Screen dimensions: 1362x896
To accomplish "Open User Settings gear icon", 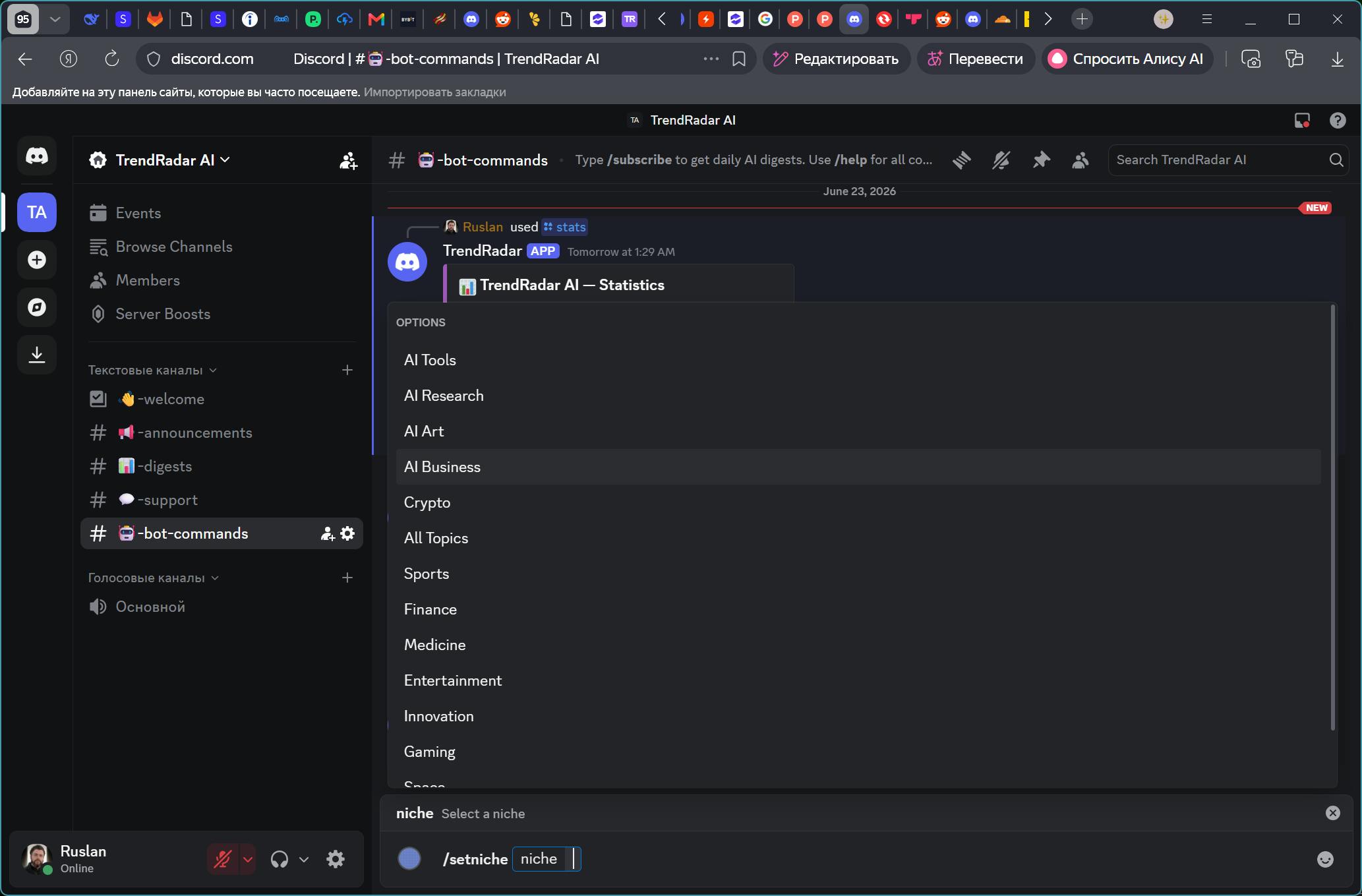I will (x=336, y=859).
